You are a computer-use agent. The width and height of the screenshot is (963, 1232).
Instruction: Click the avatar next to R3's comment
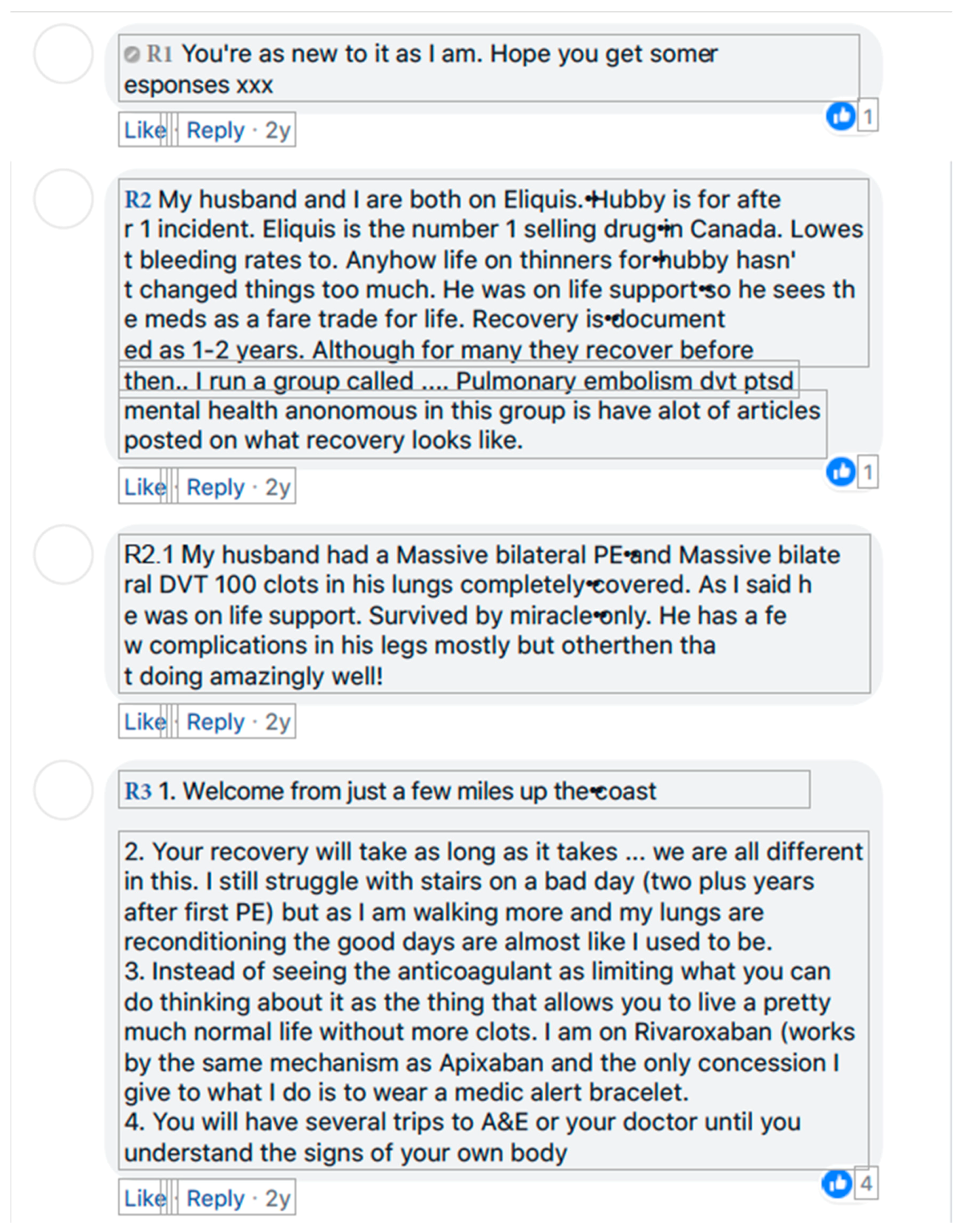pyautogui.click(x=63, y=790)
